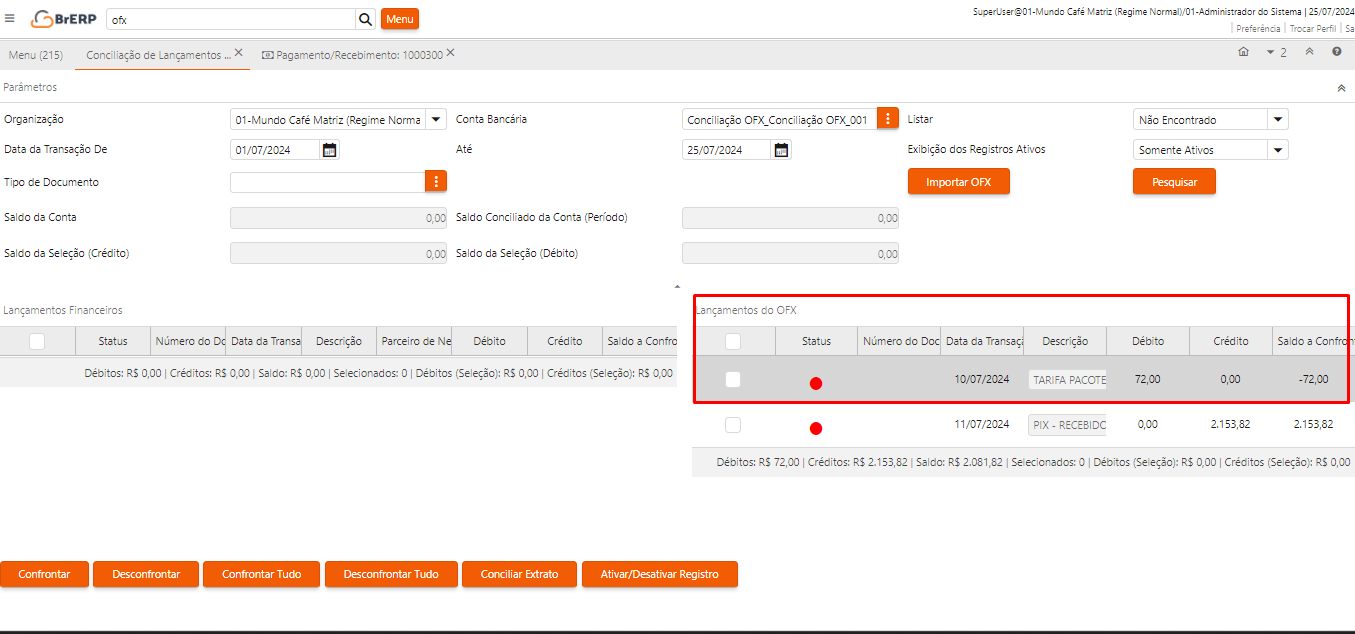Close the Pagamento/Recebimento tab

(451, 52)
